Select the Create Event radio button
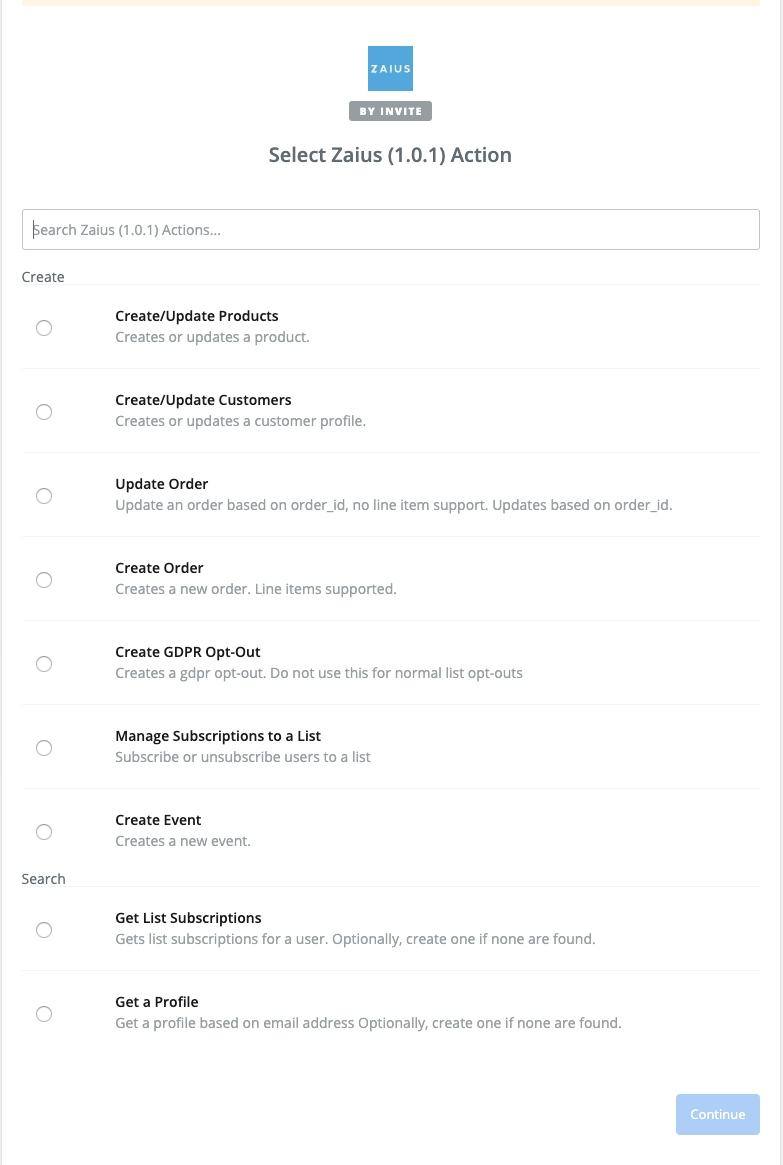This screenshot has width=783, height=1165. point(44,832)
